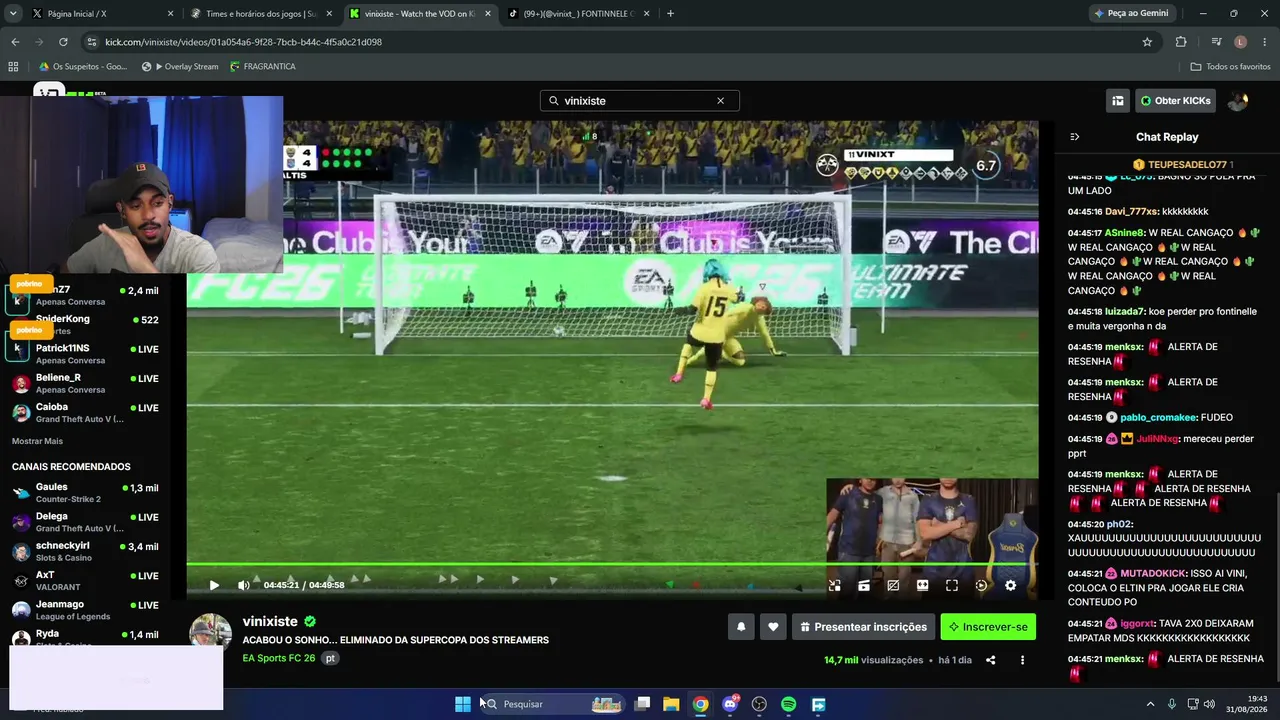This screenshot has height=720, width=1280.
Task: Open OBS Studio from the taskbar
Action: 759,704
